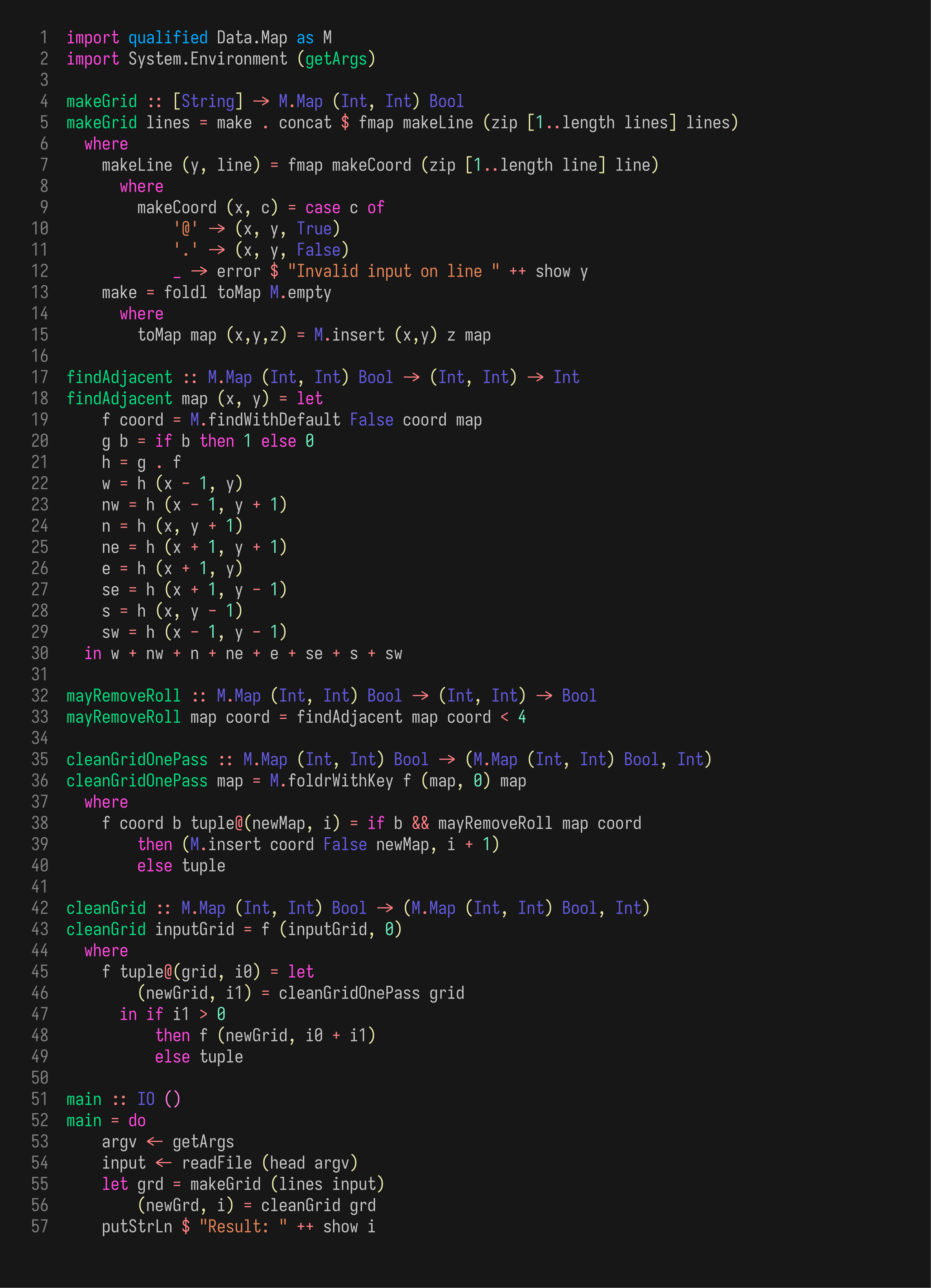
Task: Click the mayRemoveRoll type signature name
Action: 123,695
